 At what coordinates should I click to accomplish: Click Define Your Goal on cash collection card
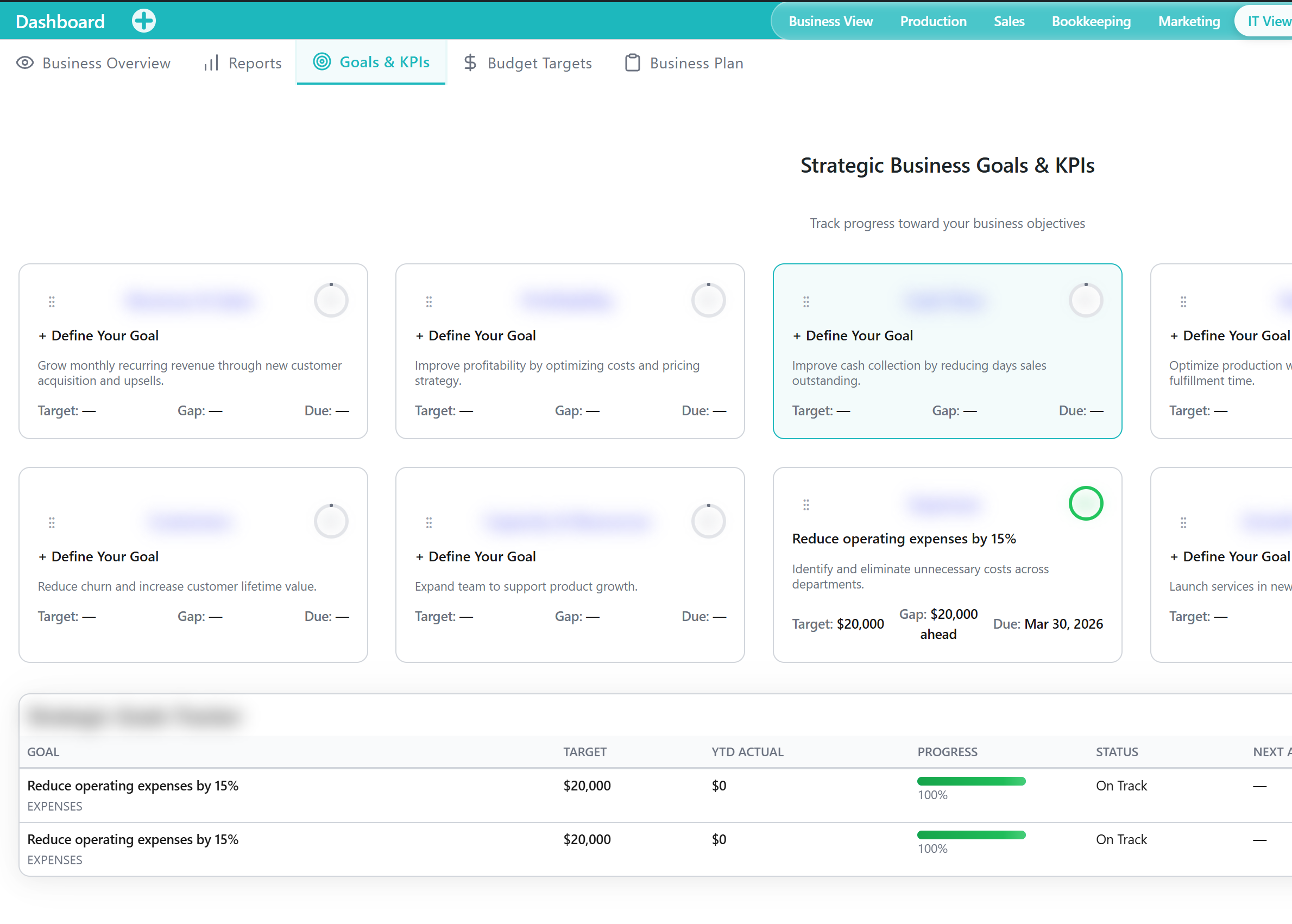(853, 336)
